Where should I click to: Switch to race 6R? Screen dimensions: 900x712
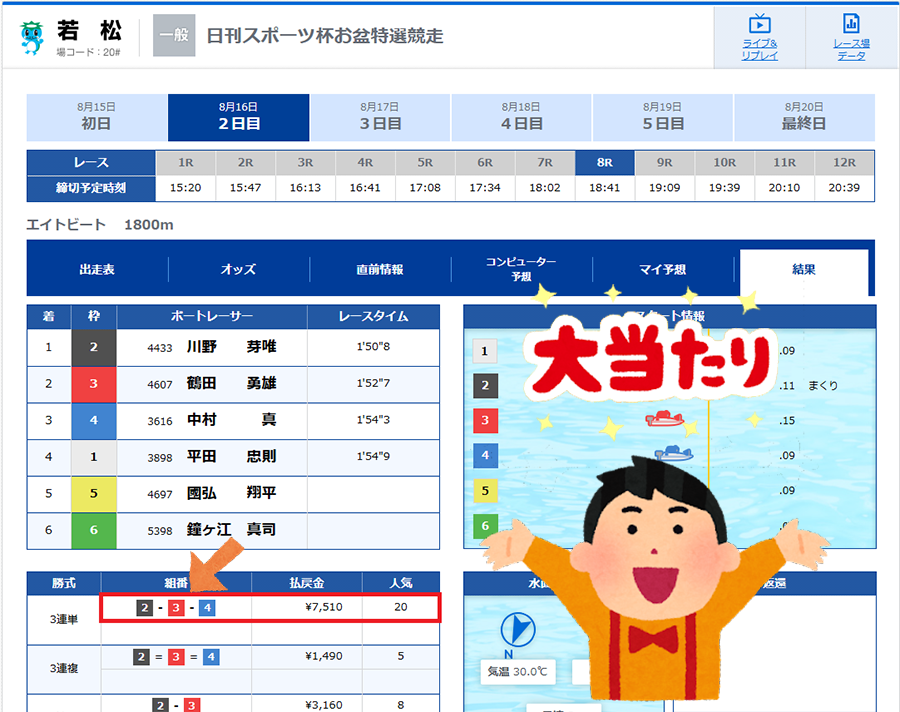click(485, 163)
